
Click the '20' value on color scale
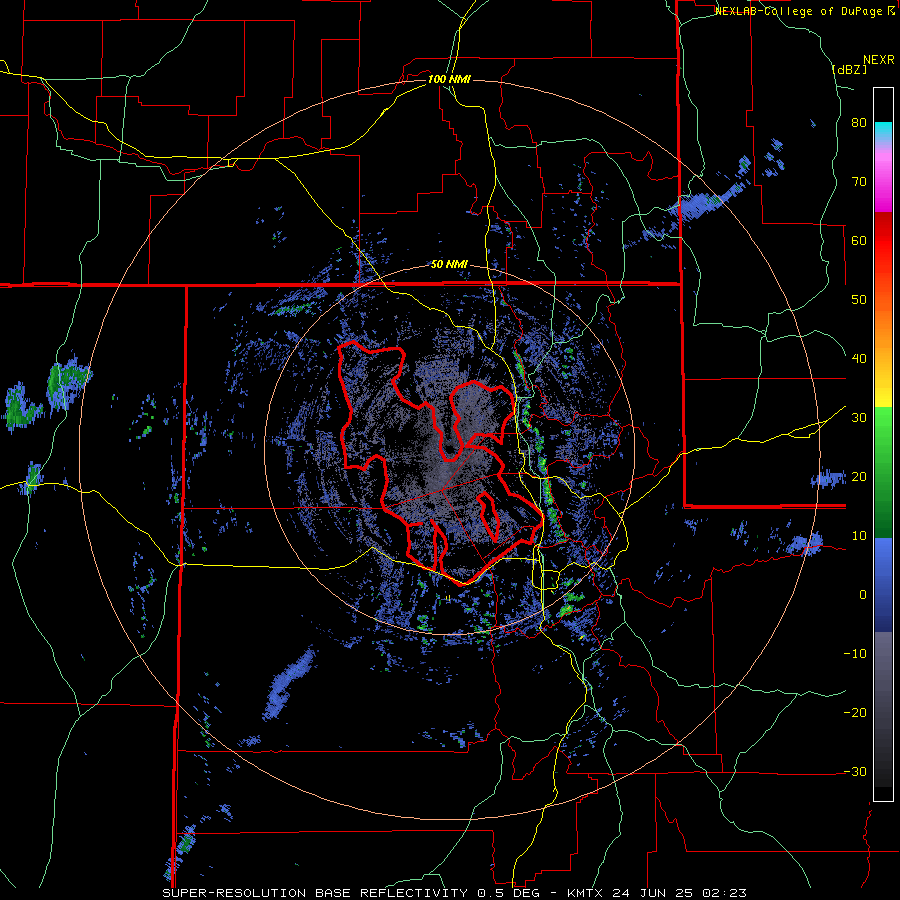click(x=859, y=476)
